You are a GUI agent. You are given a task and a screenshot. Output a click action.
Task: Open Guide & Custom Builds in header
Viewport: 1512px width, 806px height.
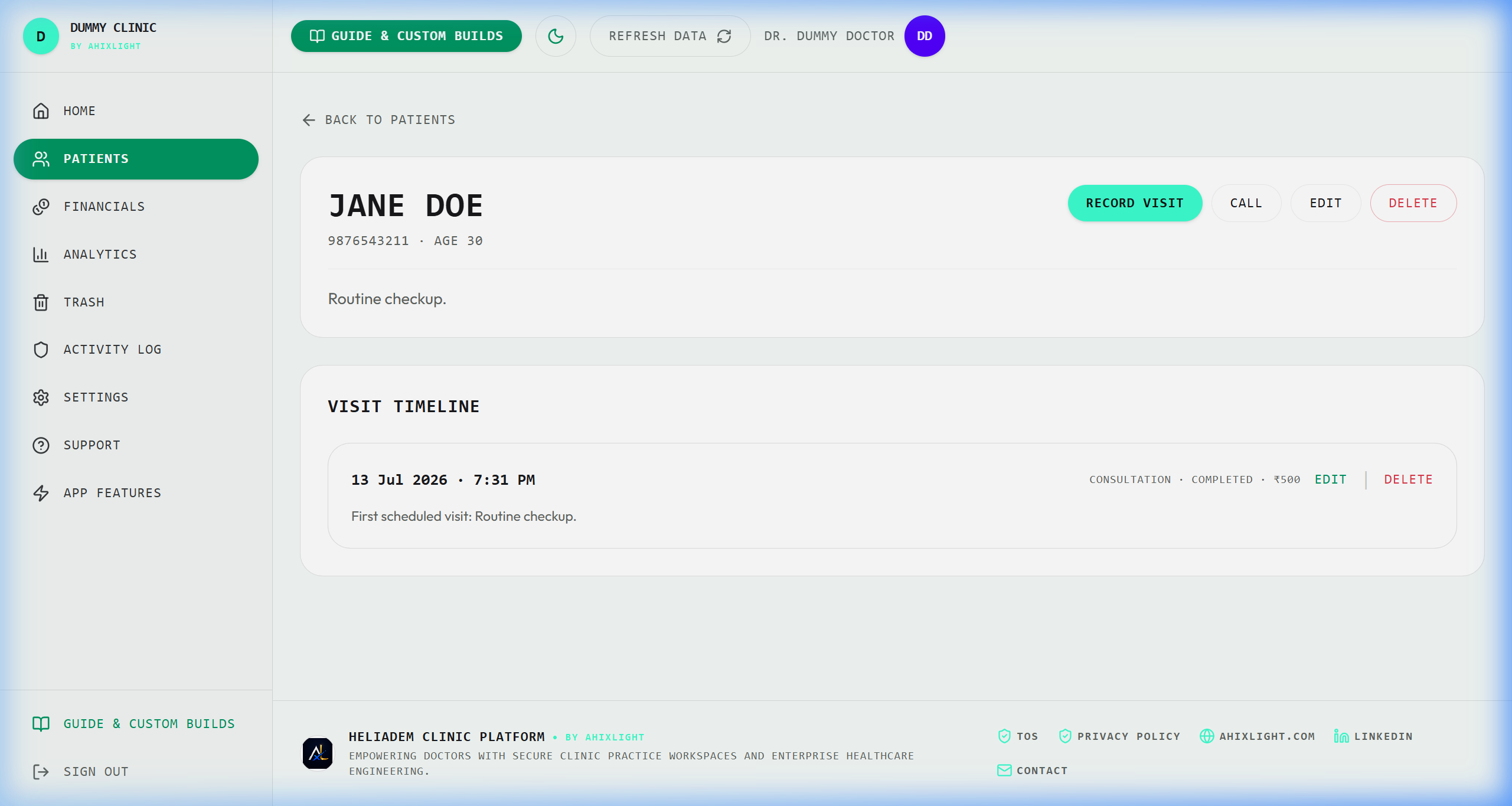click(406, 36)
